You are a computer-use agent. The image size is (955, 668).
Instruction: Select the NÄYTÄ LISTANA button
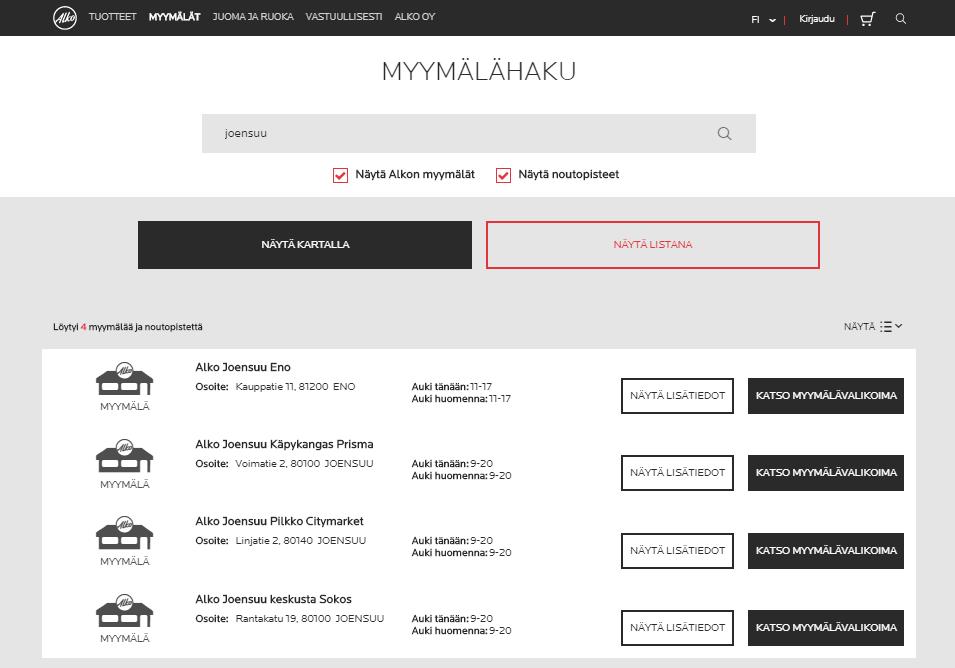[653, 245]
